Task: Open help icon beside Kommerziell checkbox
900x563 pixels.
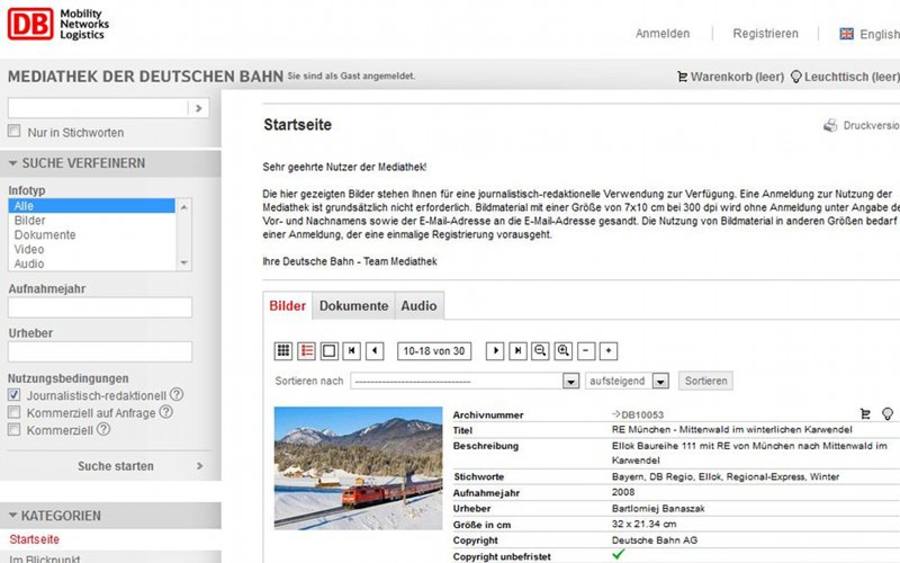Action: pos(103,429)
